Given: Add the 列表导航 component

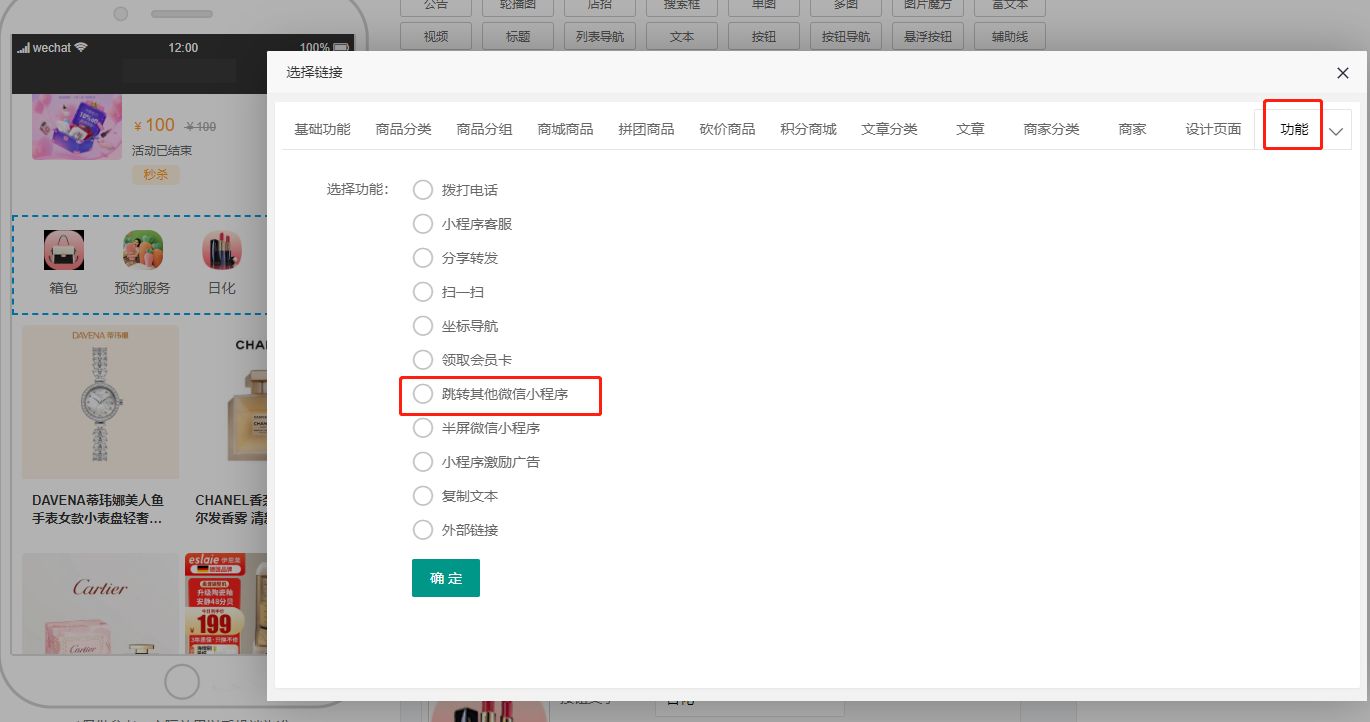Looking at the screenshot, I should pos(600,37).
